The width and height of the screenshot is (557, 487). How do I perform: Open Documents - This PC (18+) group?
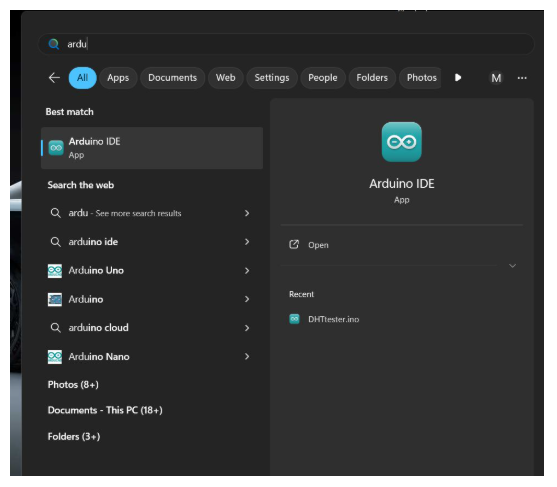click(105, 410)
